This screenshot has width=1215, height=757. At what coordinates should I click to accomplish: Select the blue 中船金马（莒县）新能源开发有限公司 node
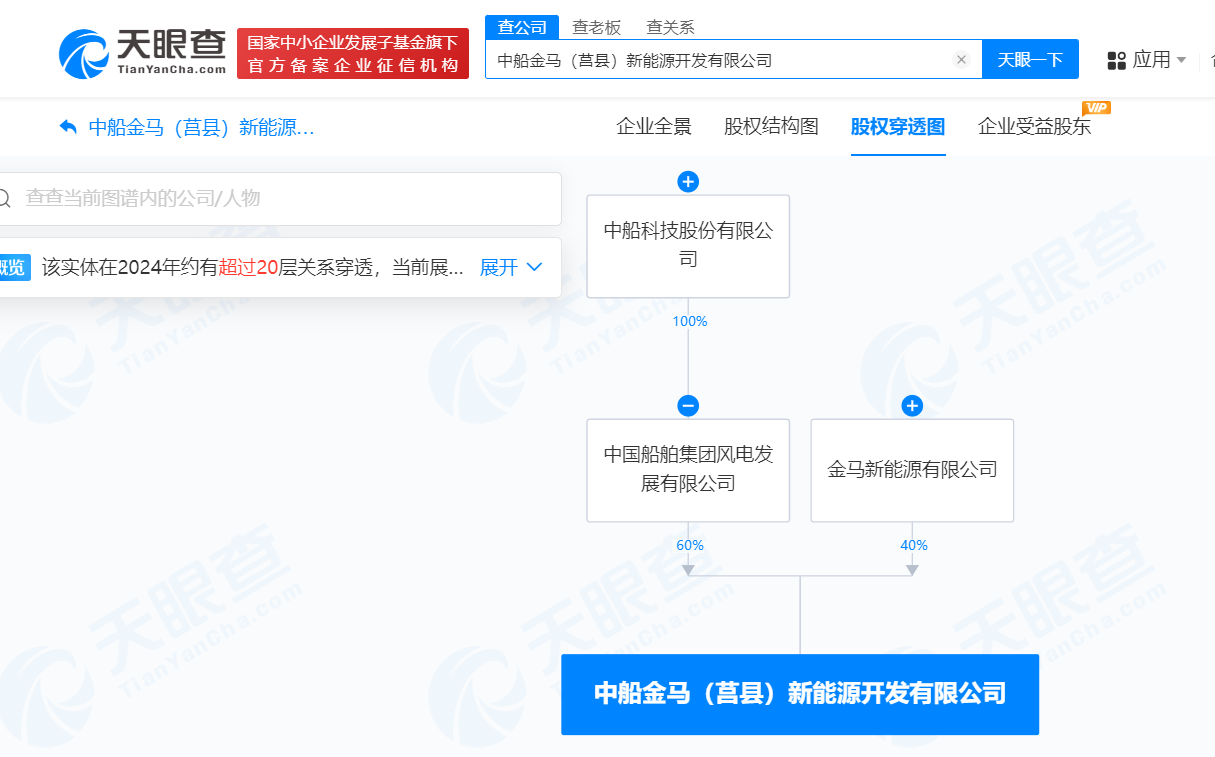click(x=800, y=694)
